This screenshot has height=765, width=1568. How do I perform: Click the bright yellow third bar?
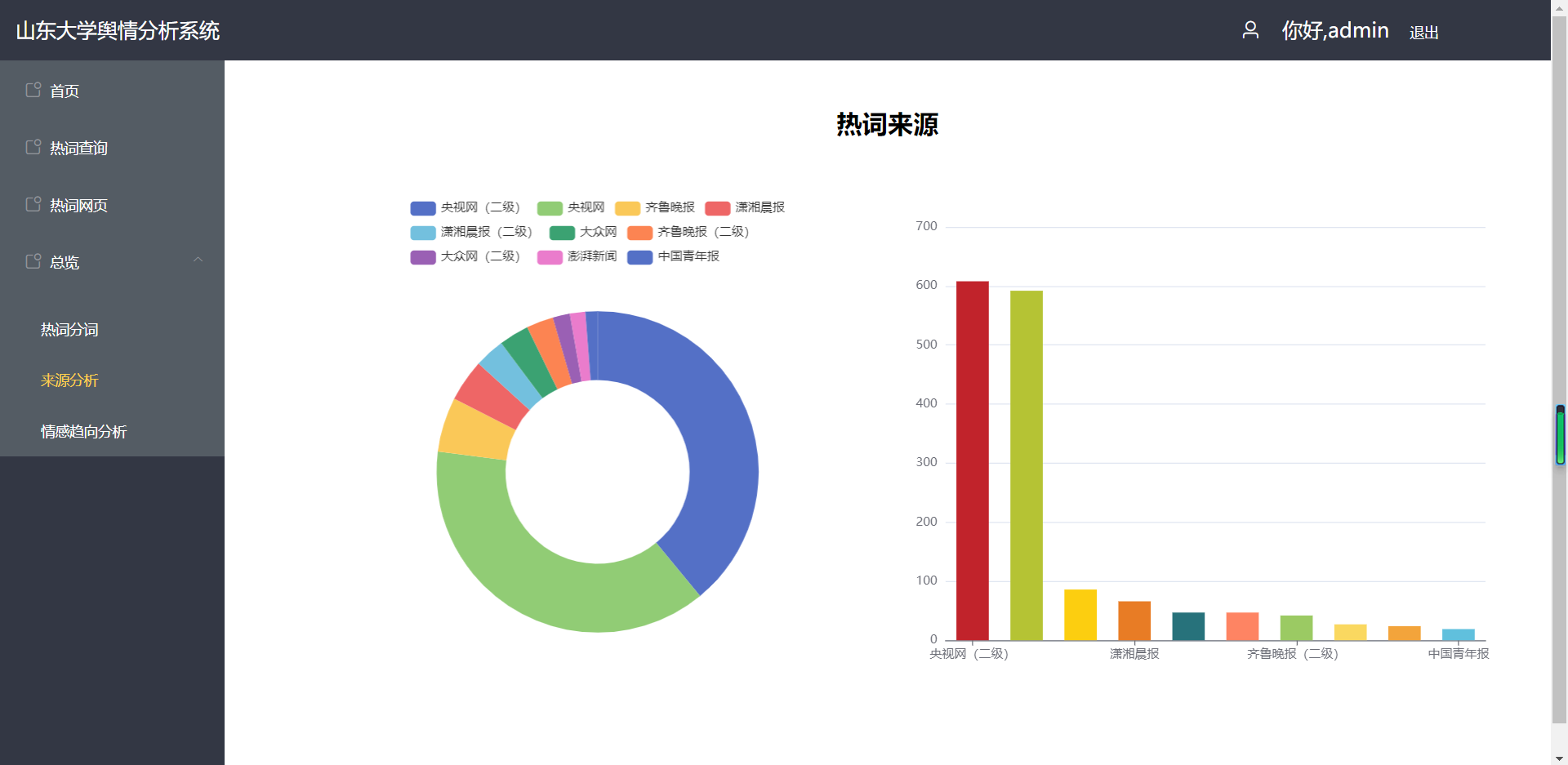tap(1080, 615)
